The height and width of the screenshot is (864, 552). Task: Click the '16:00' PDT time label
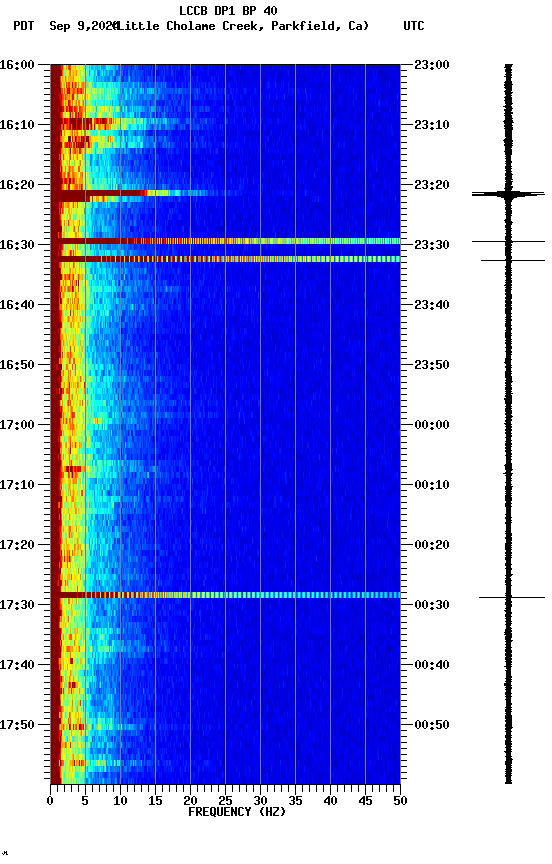[17, 65]
